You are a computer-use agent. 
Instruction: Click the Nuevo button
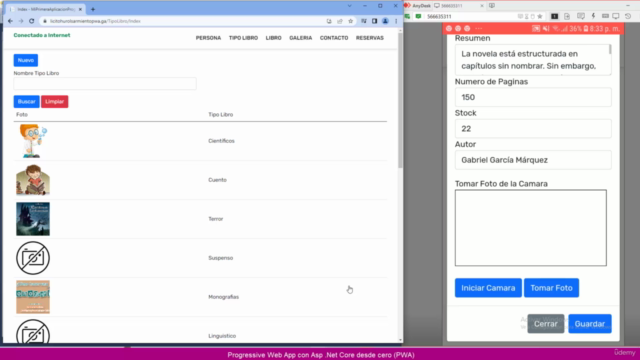26,60
